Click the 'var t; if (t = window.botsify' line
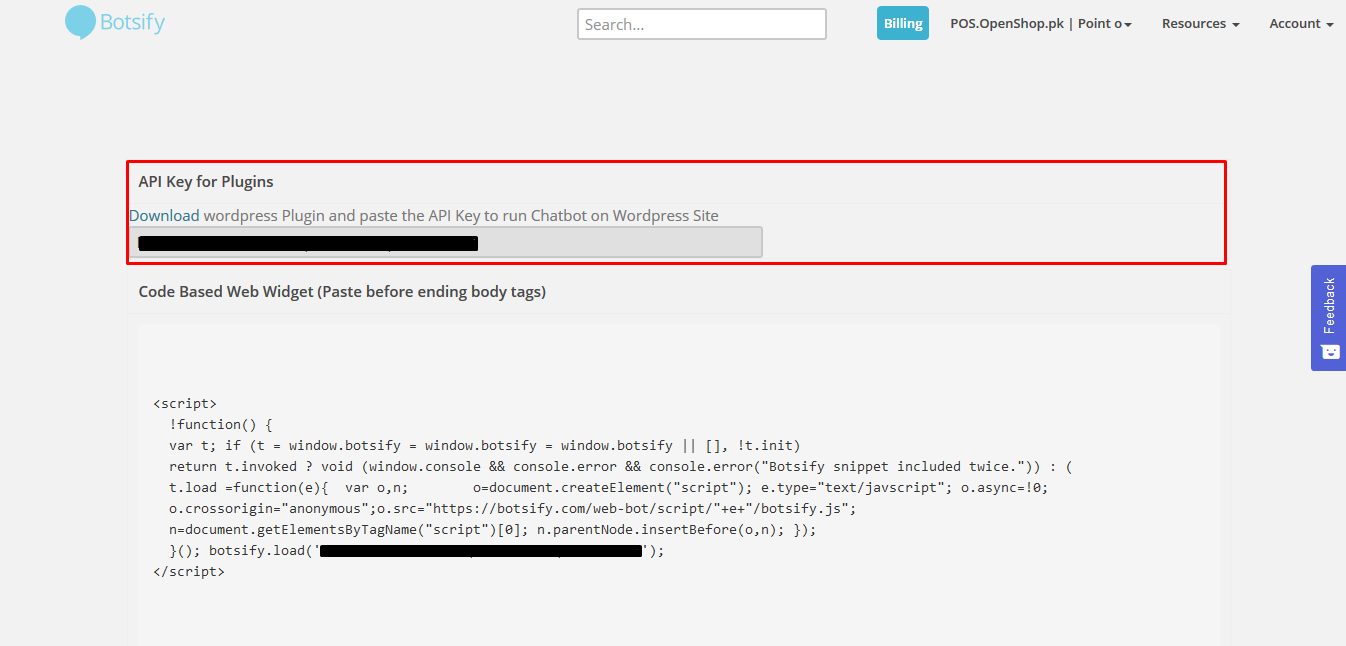1346x646 pixels. pos(485,445)
